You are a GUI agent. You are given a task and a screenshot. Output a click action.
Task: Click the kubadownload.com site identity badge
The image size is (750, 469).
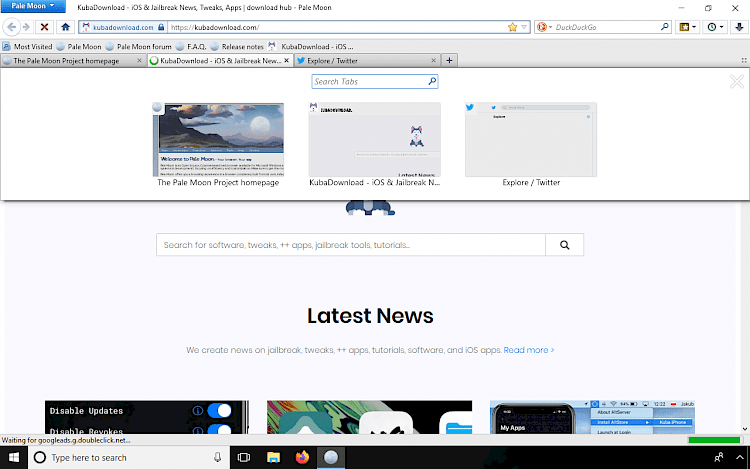123,27
